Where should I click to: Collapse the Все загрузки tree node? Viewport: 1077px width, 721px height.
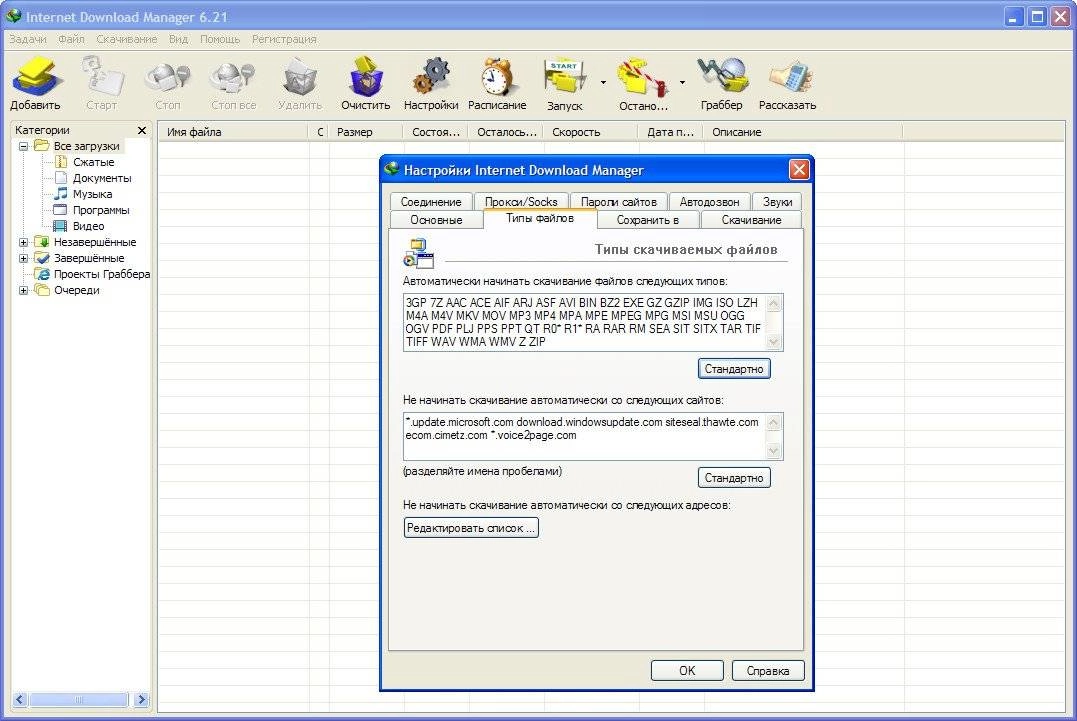(23, 146)
